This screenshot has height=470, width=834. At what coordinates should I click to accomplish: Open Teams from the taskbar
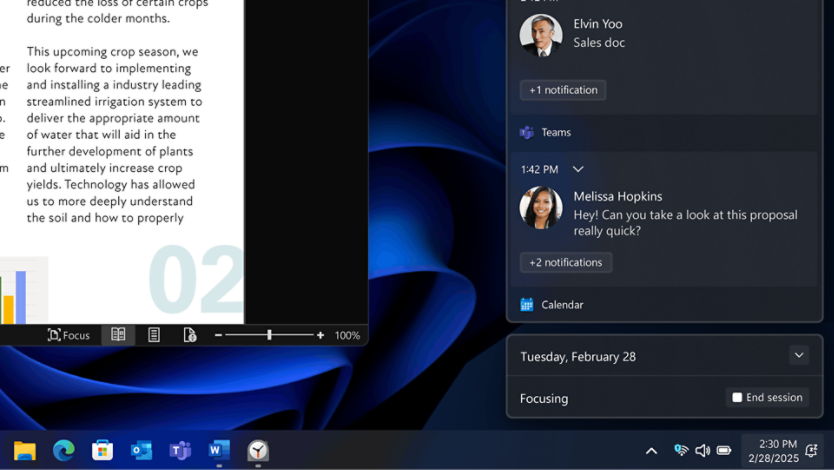[180, 451]
